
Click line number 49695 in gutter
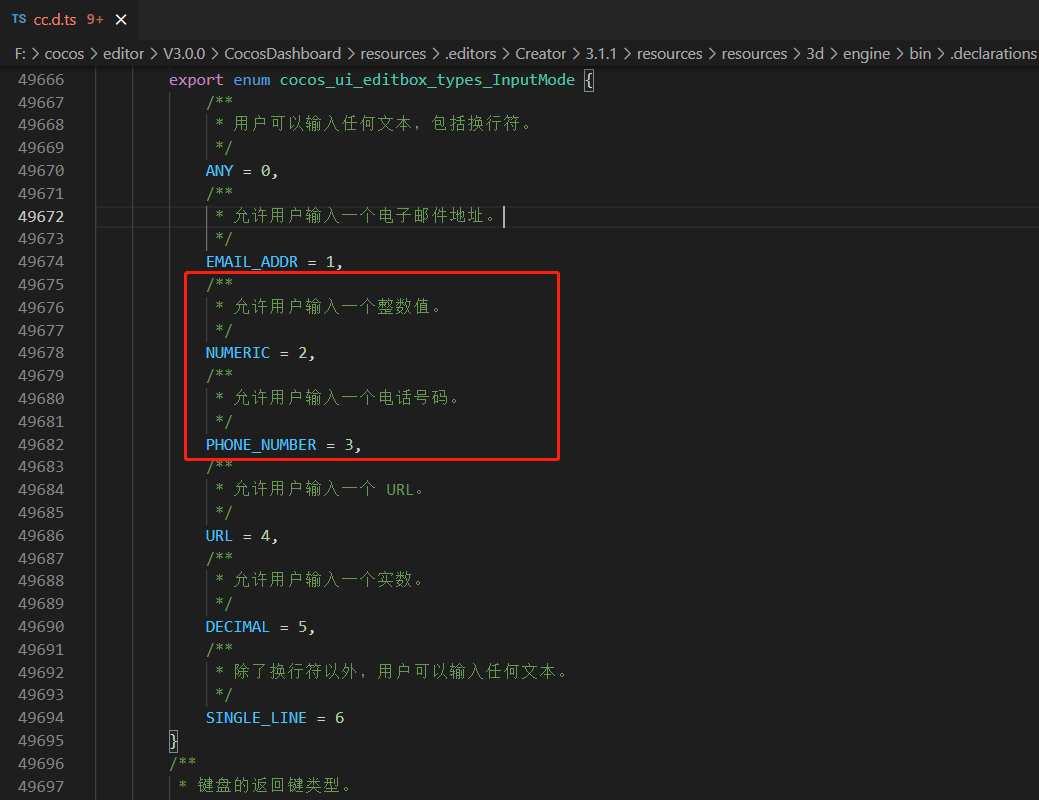(x=41, y=740)
